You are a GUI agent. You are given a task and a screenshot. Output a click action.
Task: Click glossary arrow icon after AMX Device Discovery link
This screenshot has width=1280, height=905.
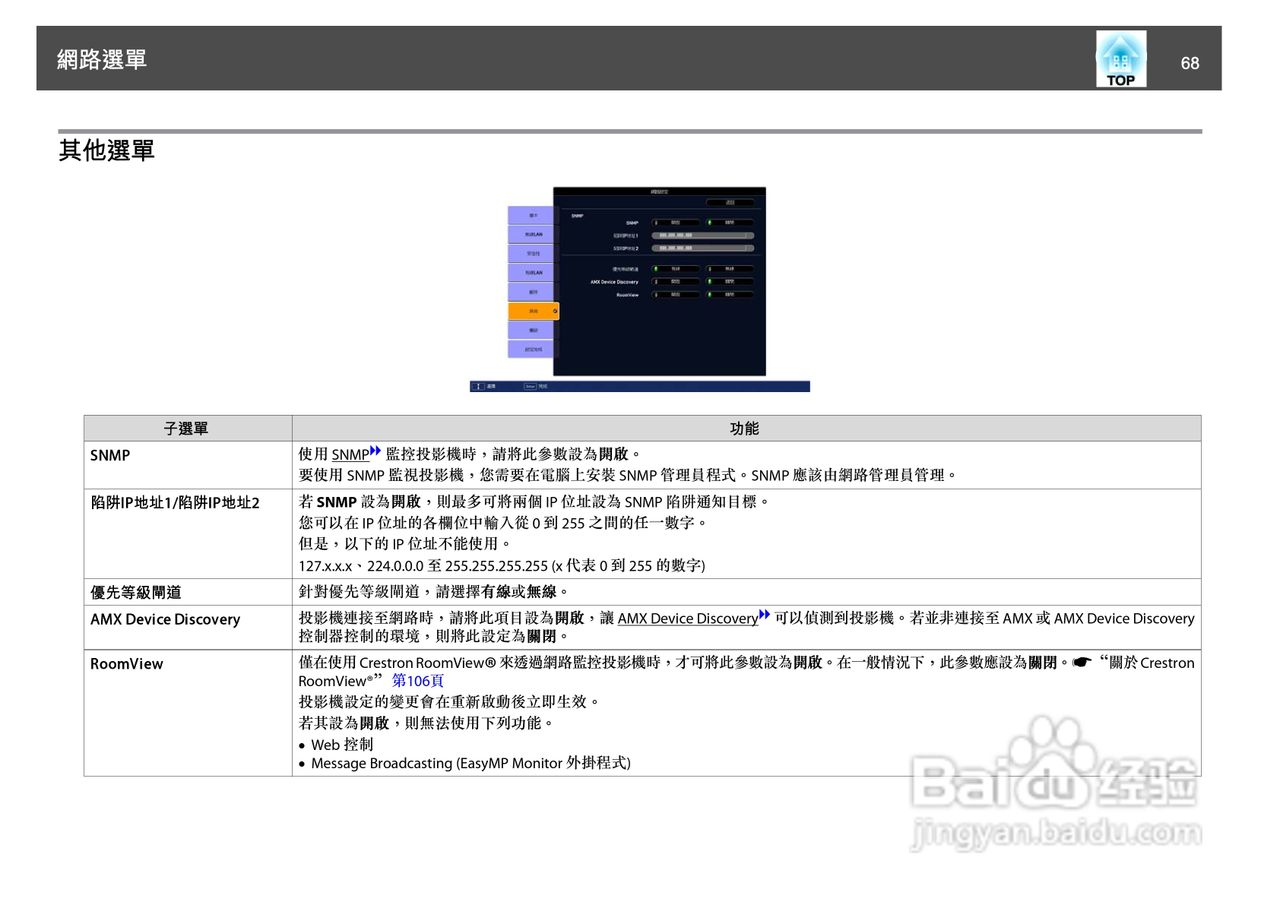[765, 616]
